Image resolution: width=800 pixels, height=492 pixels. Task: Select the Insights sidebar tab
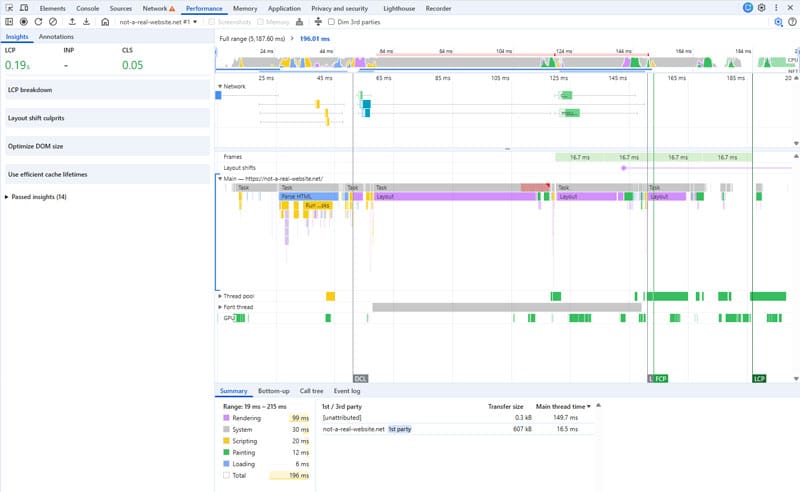coord(17,37)
